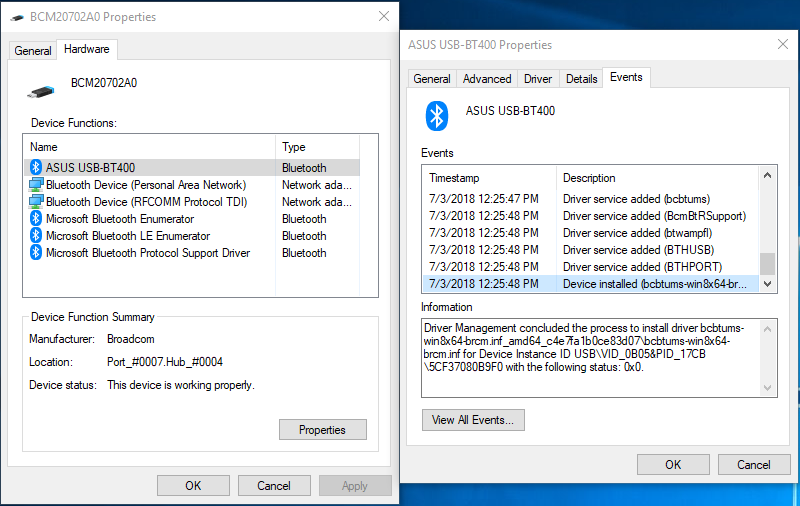Select Bluetooth Device (RFCOMM Protocol TDI) row
Viewport: 800px width, 506px height.
click(x=192, y=201)
